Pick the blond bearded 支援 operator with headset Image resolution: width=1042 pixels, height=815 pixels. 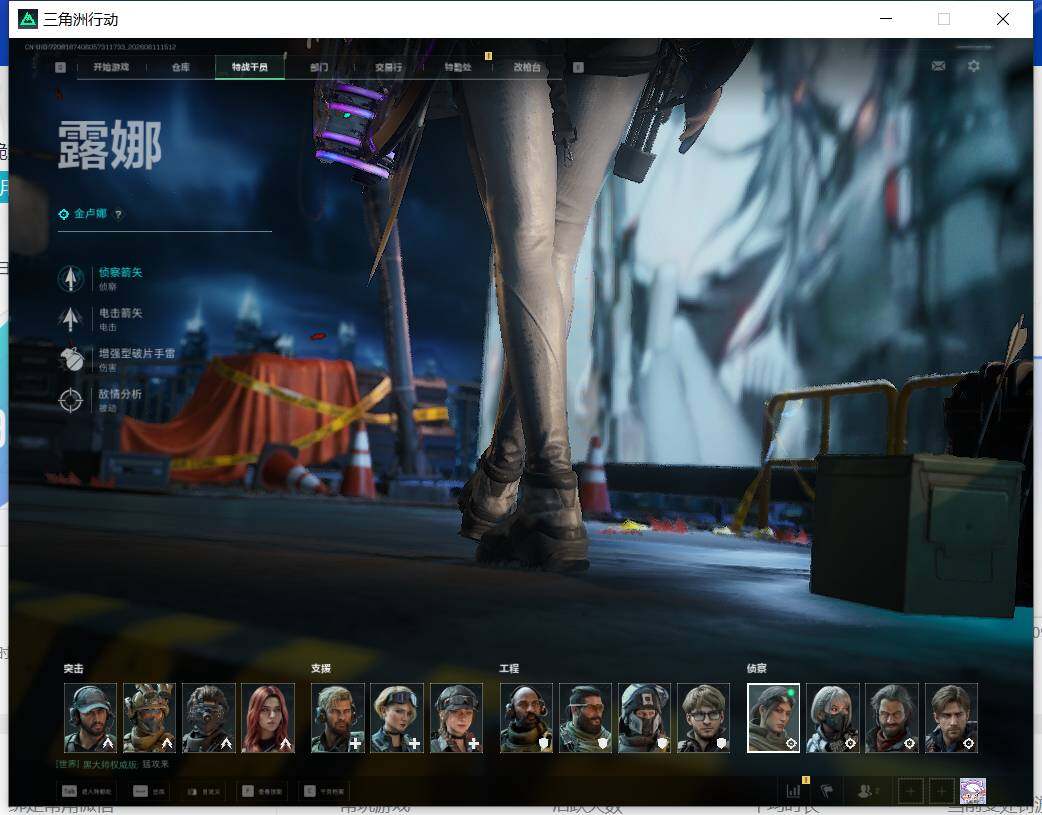(338, 718)
